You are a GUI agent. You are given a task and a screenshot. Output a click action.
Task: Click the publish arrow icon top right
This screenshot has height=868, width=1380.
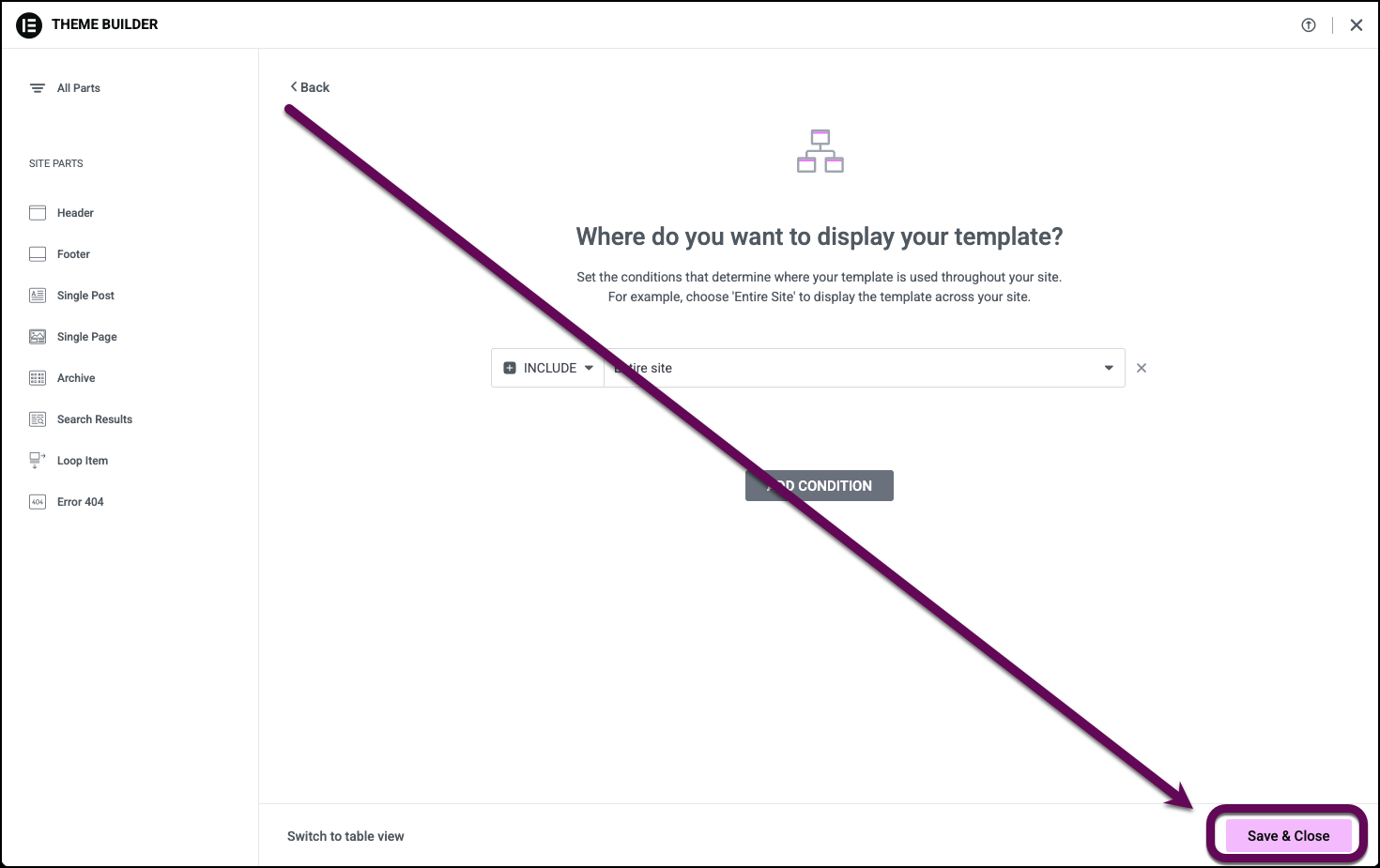click(x=1309, y=25)
